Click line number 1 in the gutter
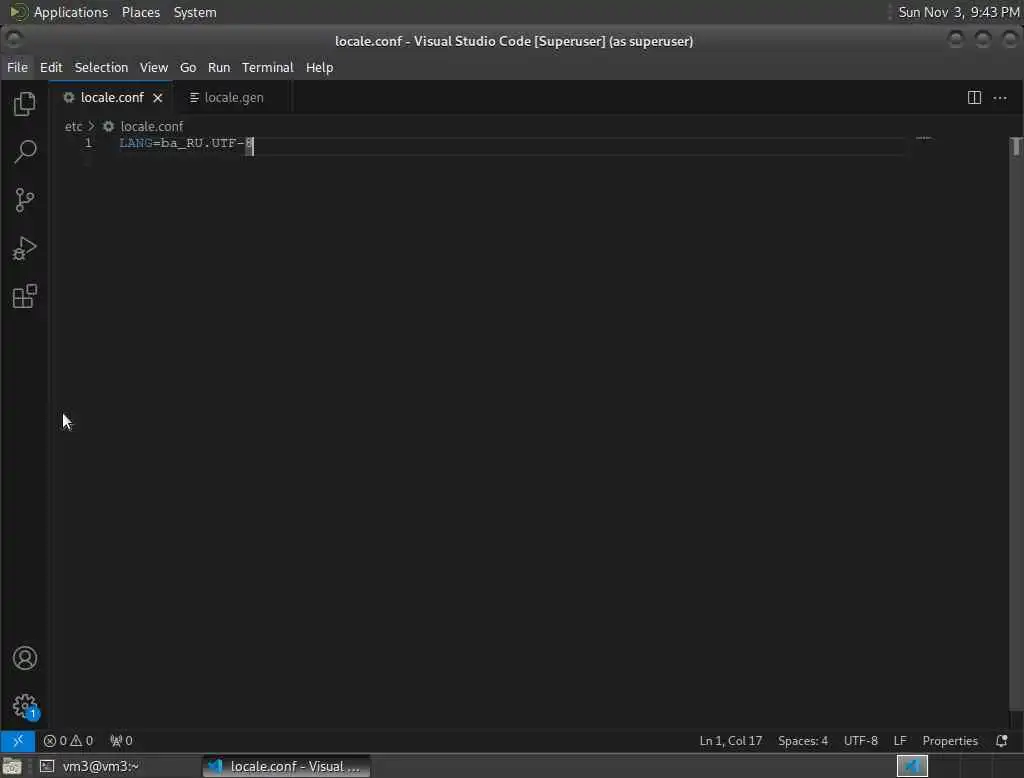Screen dimensions: 1024x778 [88, 143]
